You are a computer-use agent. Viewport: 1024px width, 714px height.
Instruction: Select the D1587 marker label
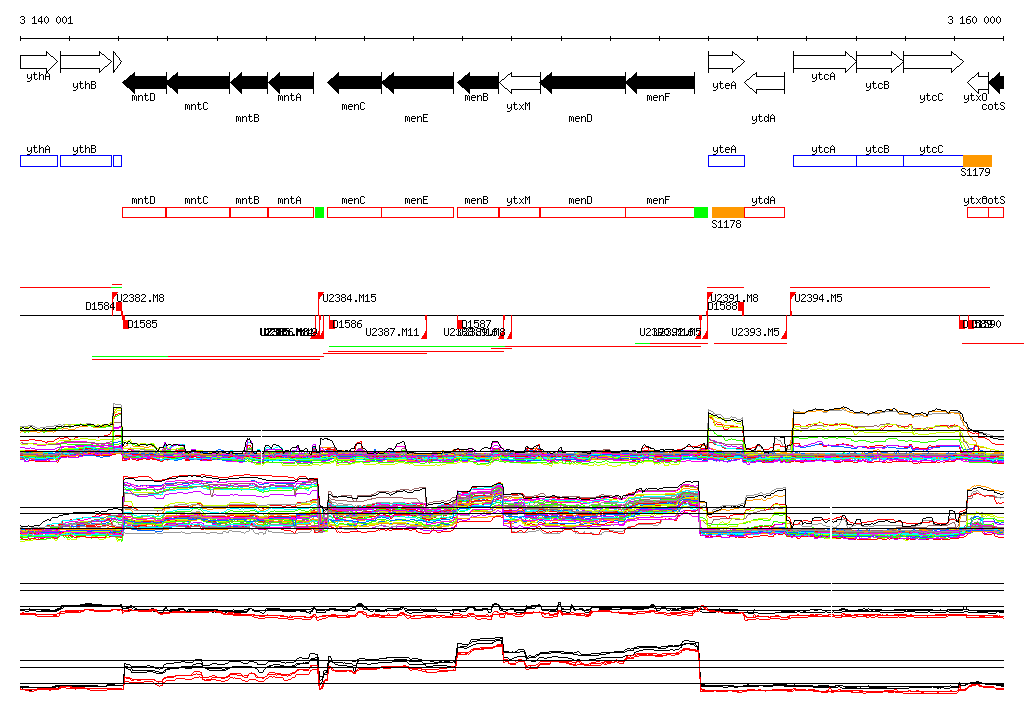coord(476,324)
